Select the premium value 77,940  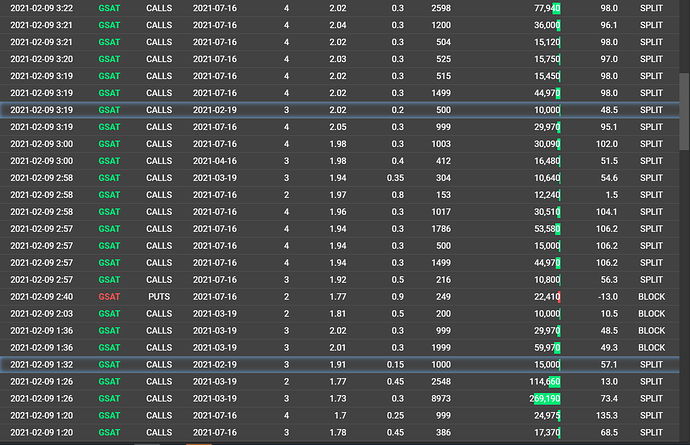click(x=547, y=8)
